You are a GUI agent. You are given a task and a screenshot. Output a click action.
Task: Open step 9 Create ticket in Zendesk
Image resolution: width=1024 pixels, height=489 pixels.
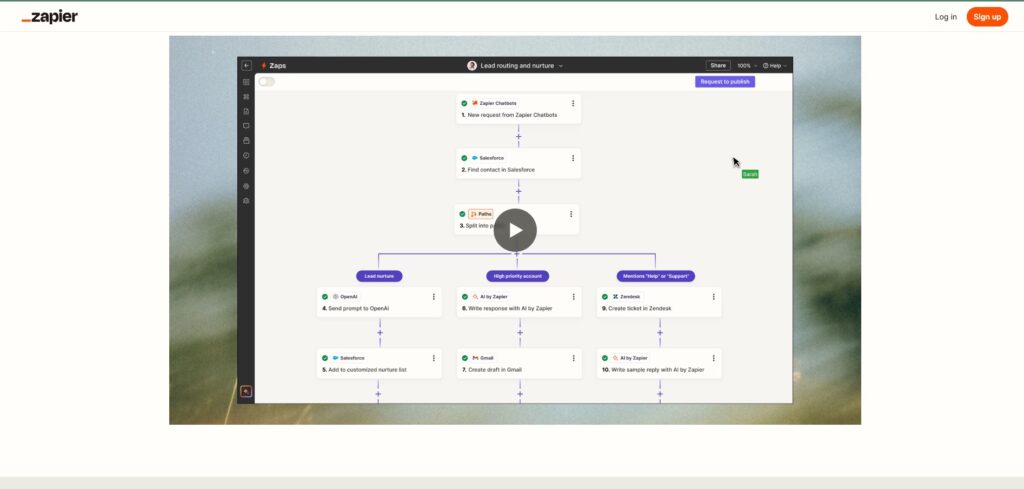click(659, 302)
